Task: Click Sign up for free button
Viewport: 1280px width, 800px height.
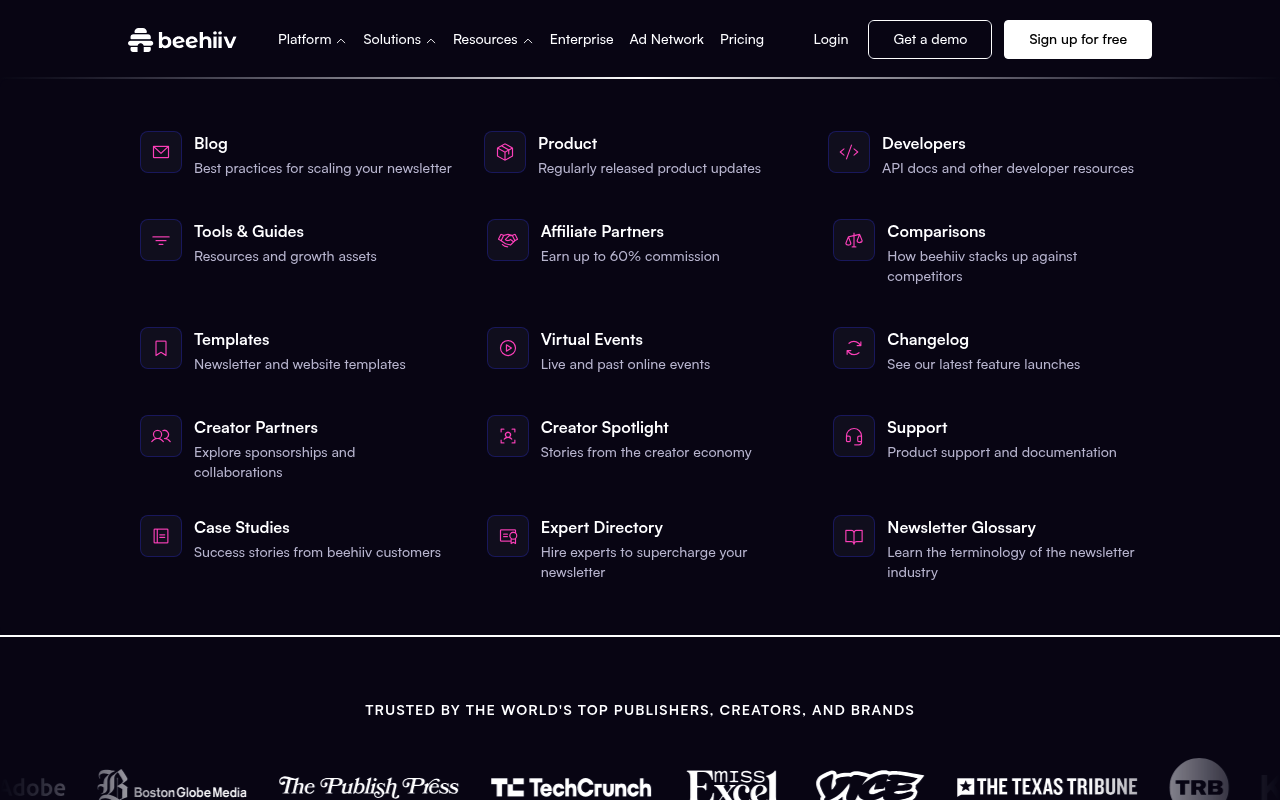Action: coord(1078,39)
